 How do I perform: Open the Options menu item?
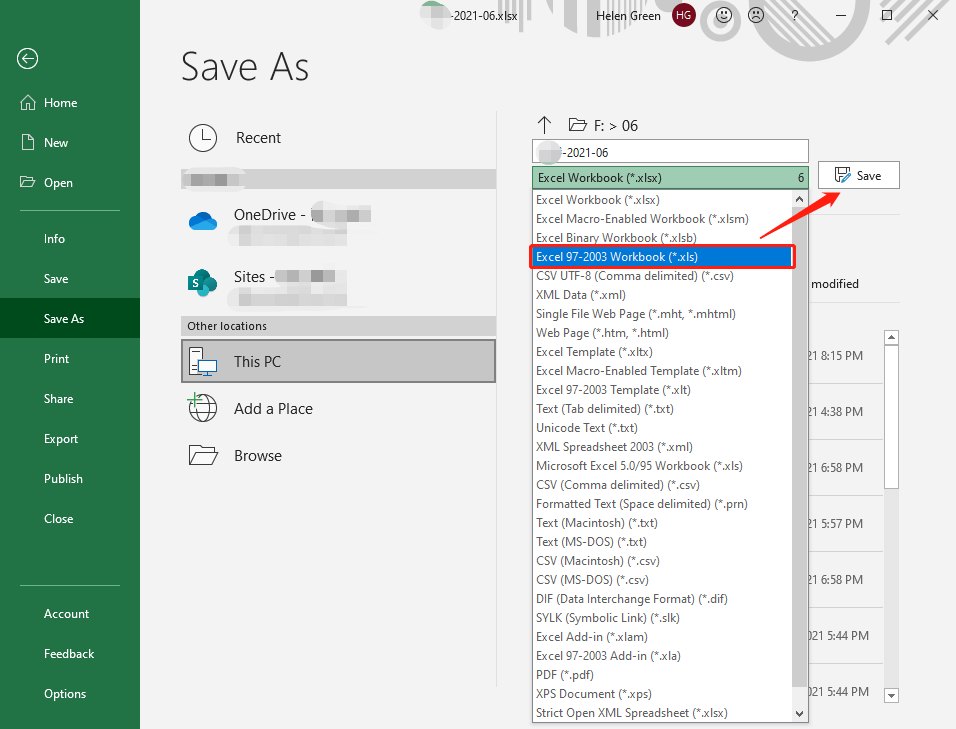[x=65, y=694]
